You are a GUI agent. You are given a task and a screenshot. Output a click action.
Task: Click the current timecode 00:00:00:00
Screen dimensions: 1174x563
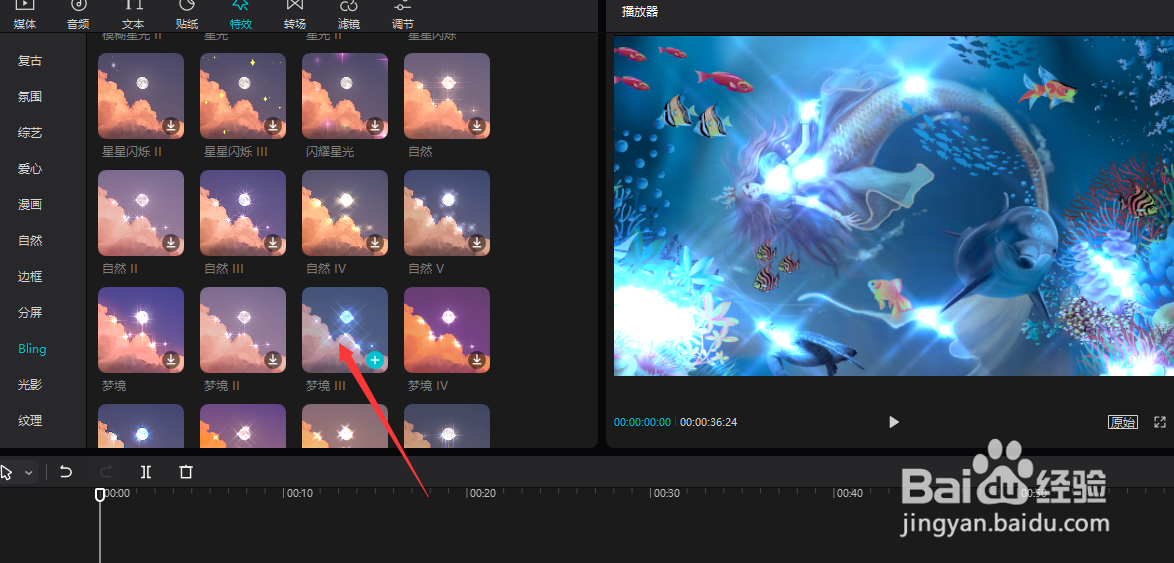coord(642,422)
